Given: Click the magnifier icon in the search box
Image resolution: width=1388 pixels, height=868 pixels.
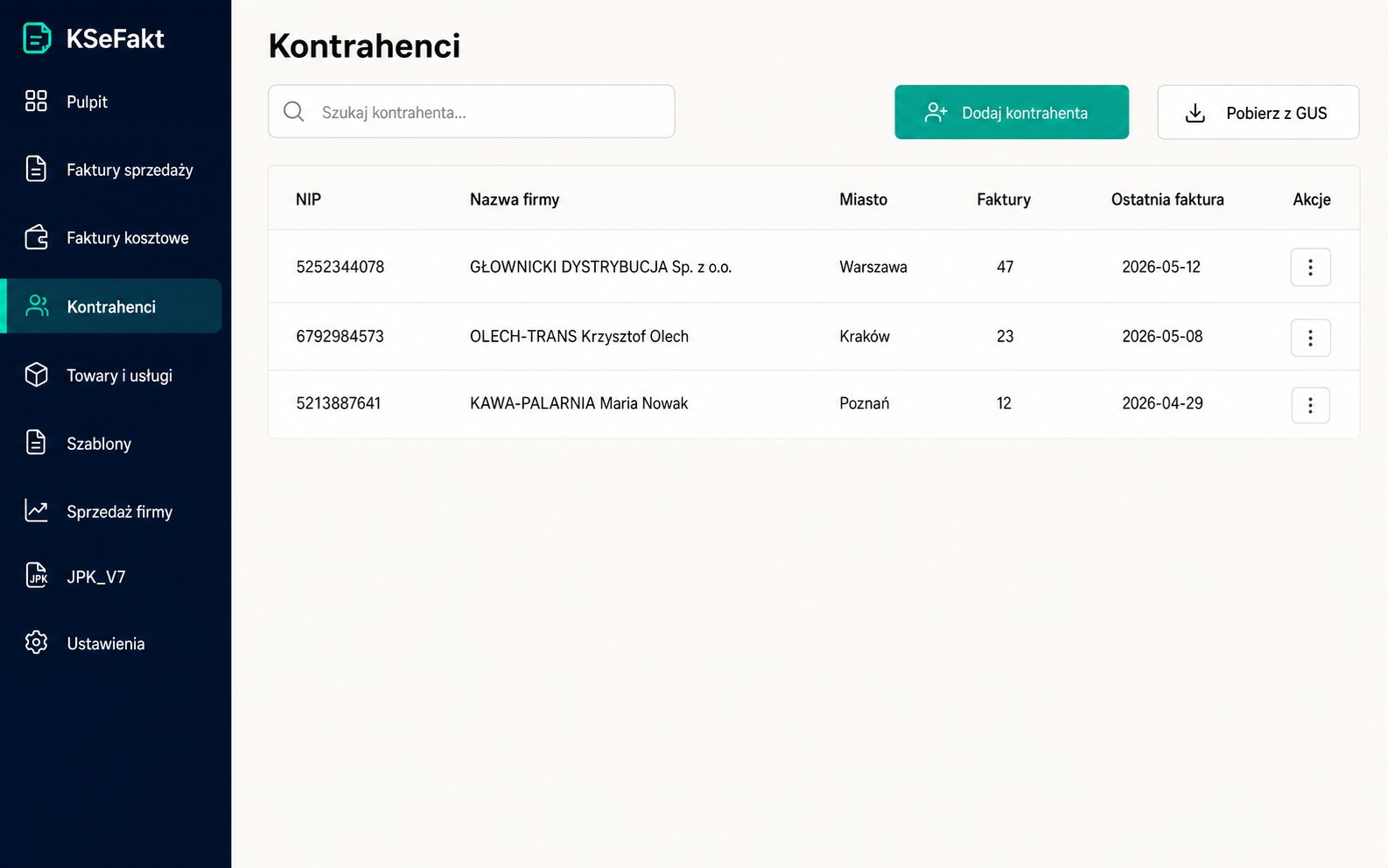Looking at the screenshot, I should (294, 112).
